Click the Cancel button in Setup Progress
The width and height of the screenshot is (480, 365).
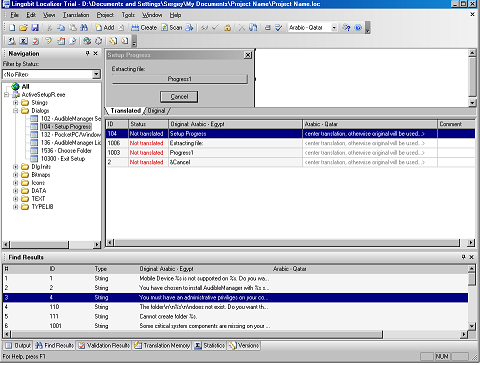click(x=179, y=97)
